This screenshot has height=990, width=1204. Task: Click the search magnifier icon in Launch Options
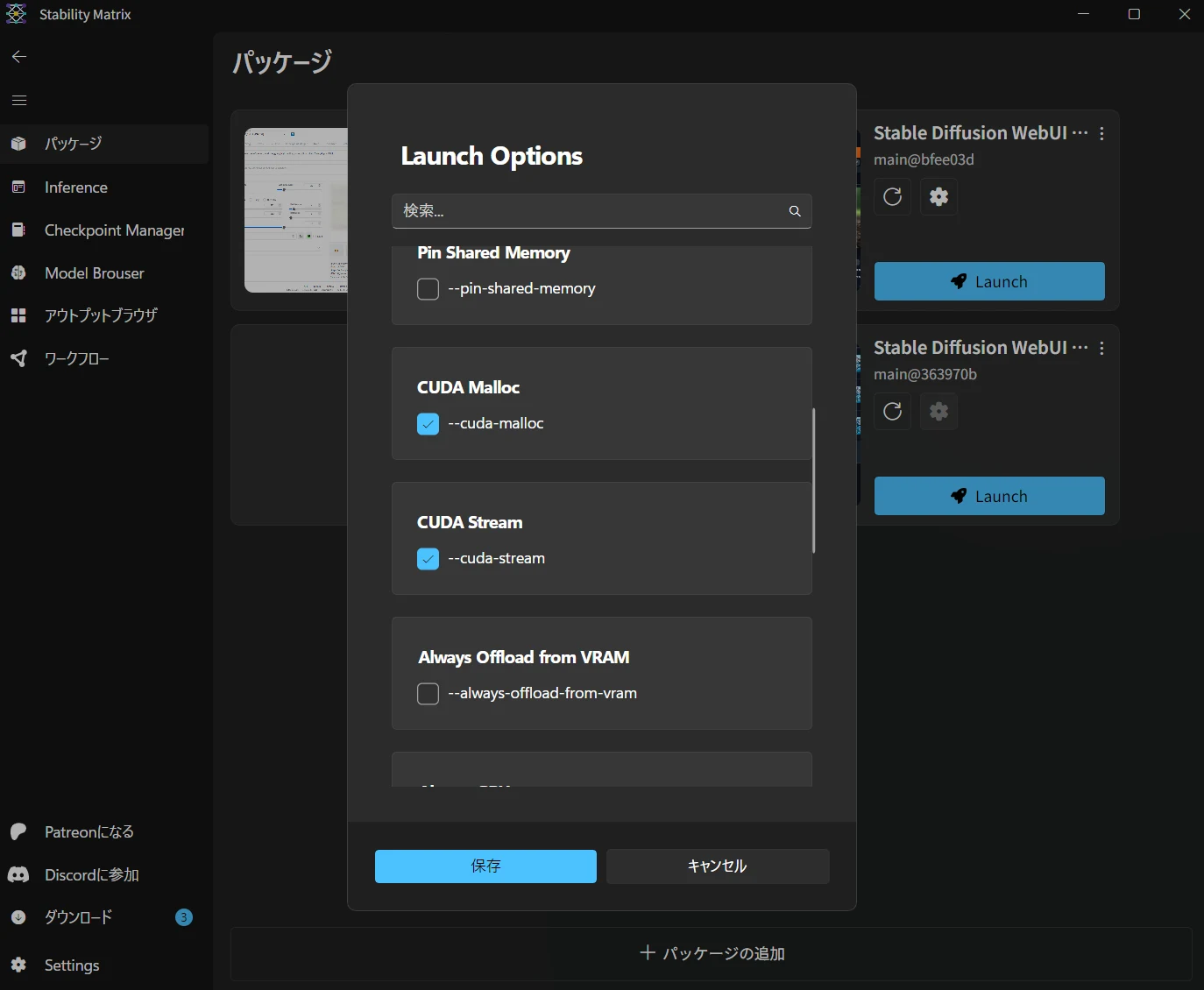[x=795, y=211]
